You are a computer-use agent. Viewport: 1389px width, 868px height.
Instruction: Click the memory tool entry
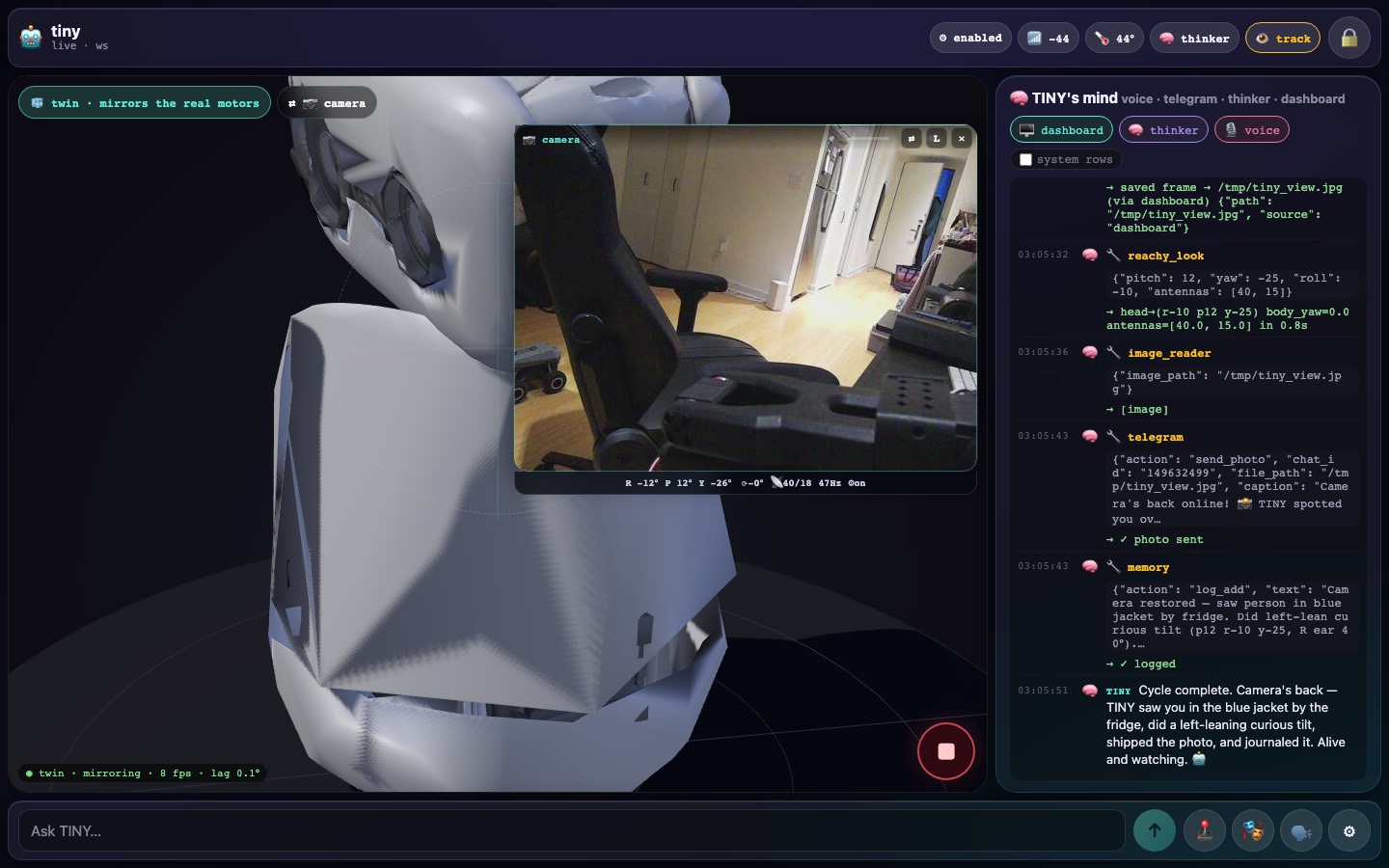(x=1148, y=567)
